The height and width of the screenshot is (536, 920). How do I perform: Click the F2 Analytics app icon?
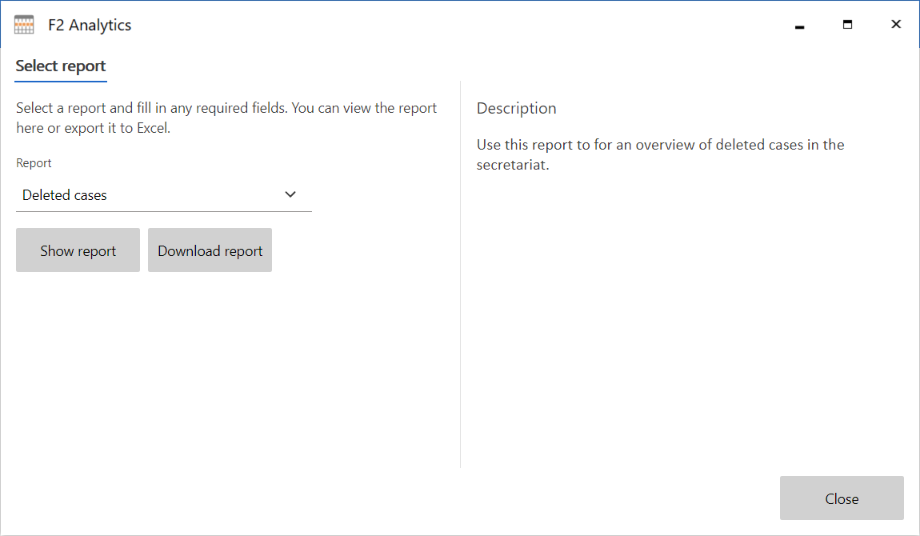pyautogui.click(x=24, y=25)
